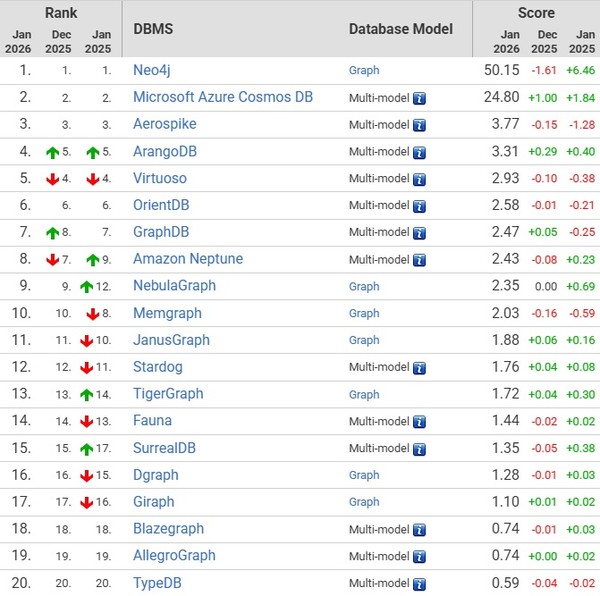600x596 pixels.
Task: Click Graph model link in Dgraph row
Action: [x=364, y=475]
